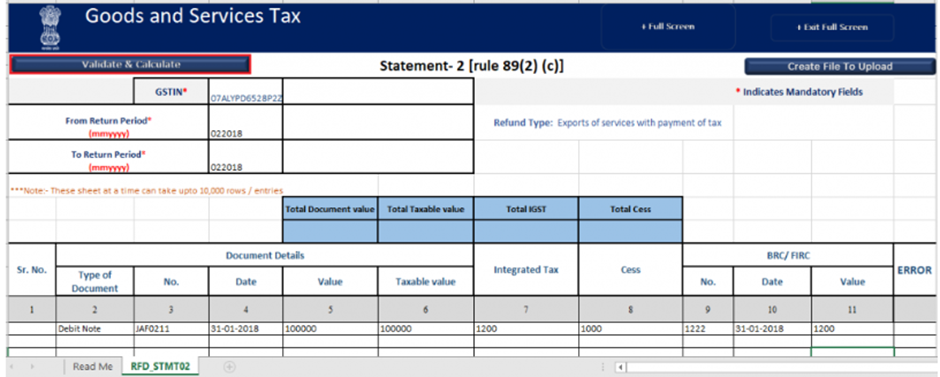The image size is (940, 377).
Task: Click Total Document value header cell
Action: pyautogui.click(x=330, y=209)
